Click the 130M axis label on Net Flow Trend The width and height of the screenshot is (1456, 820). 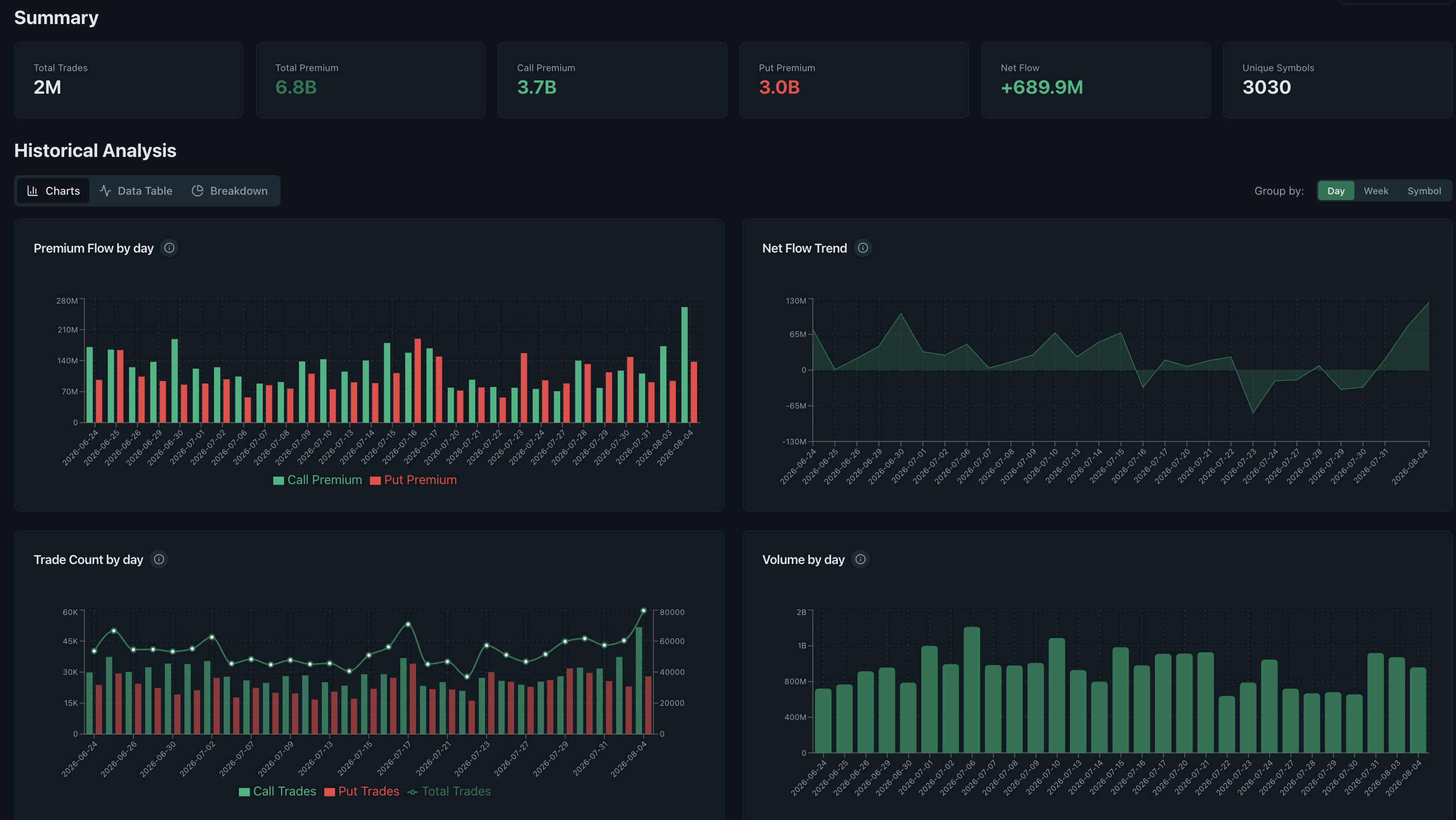[796, 301]
